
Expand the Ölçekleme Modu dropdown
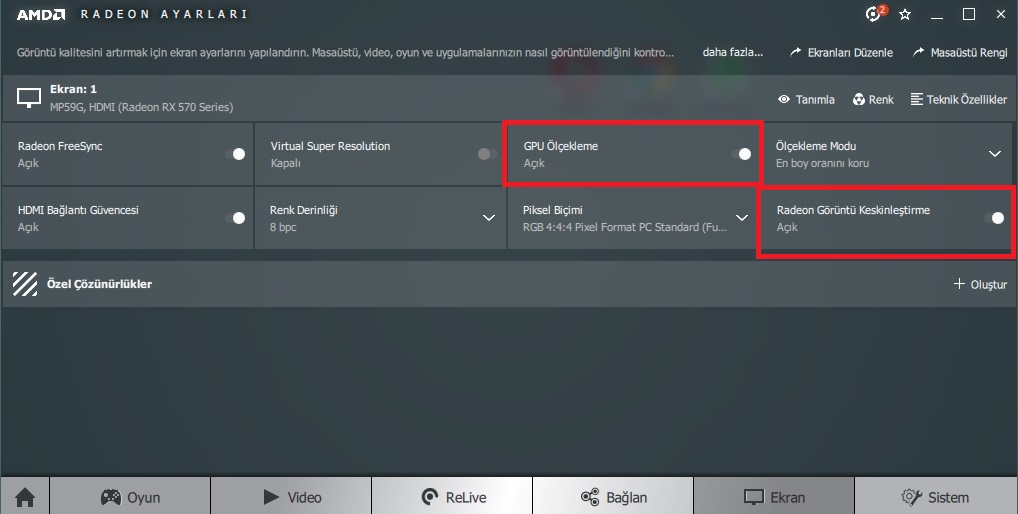995,154
